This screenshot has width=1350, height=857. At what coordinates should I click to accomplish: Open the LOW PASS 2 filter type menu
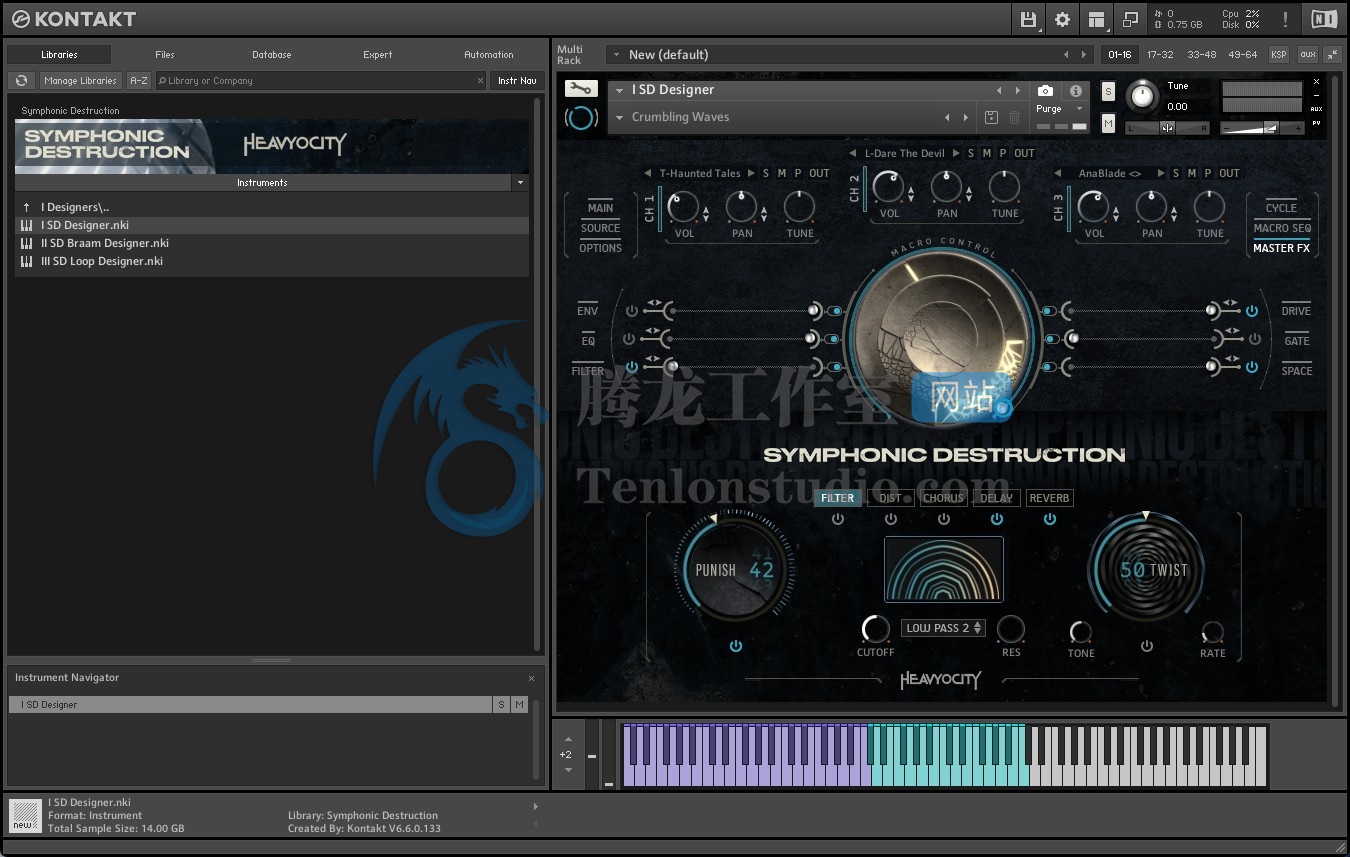(943, 628)
